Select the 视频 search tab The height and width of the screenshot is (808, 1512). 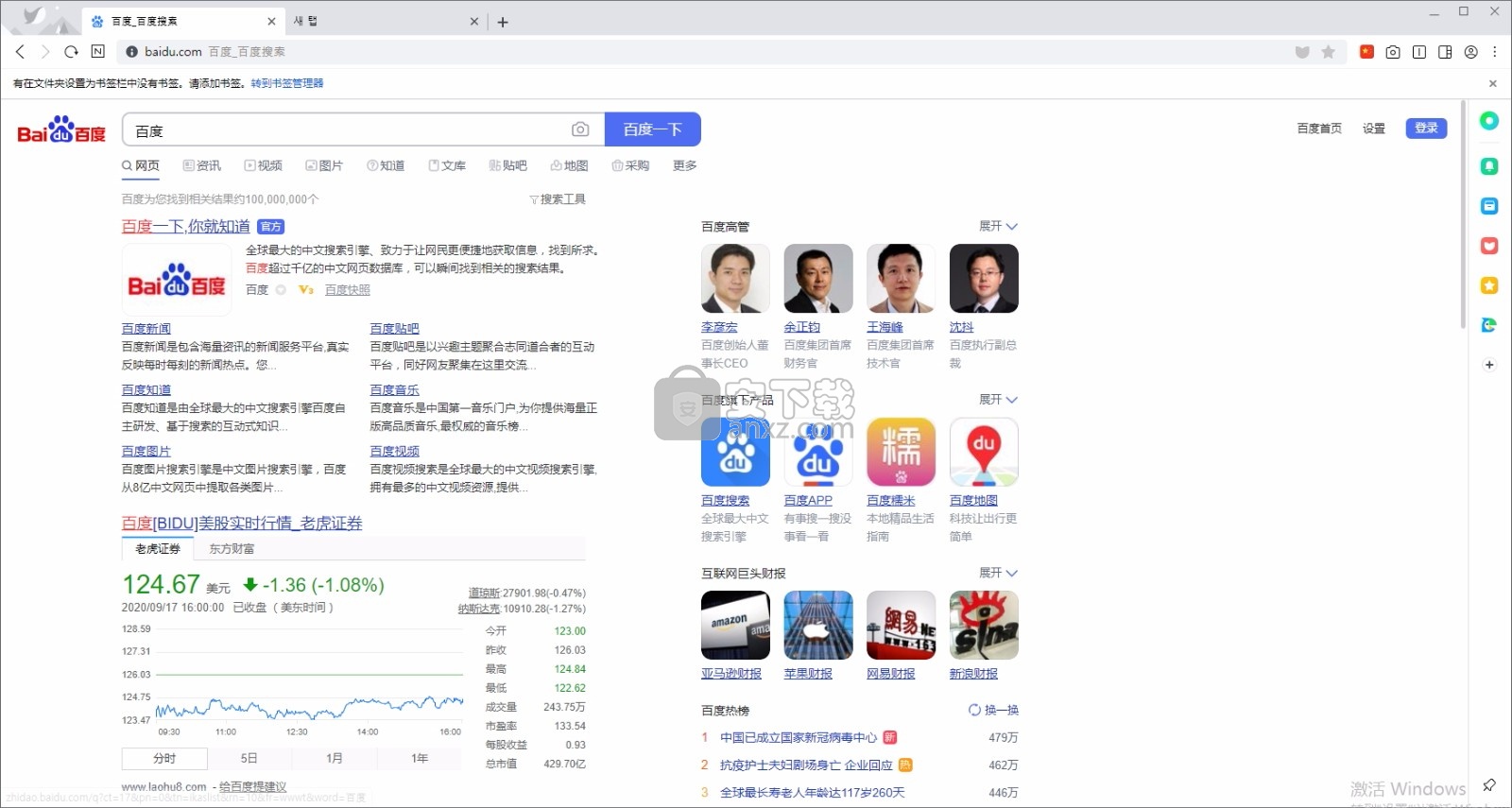pos(264,165)
